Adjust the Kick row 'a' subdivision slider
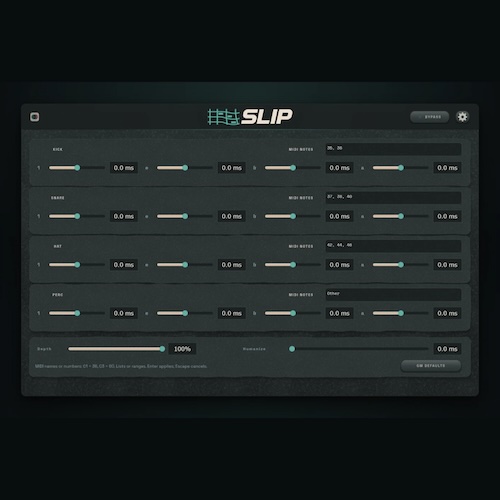Screen dimensions: 500x500 [401, 168]
